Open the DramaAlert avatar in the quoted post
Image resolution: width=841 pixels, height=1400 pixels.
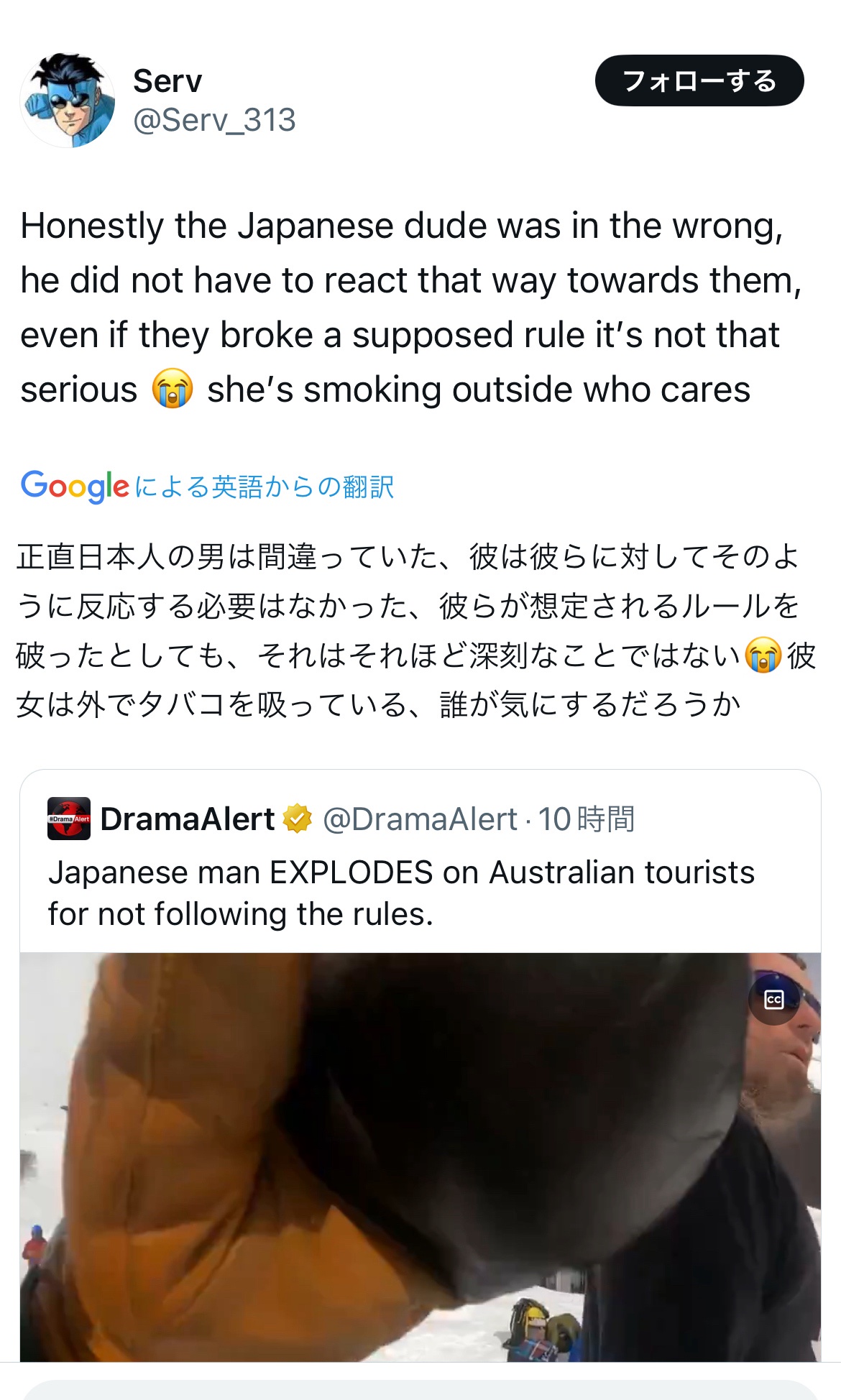[69, 819]
